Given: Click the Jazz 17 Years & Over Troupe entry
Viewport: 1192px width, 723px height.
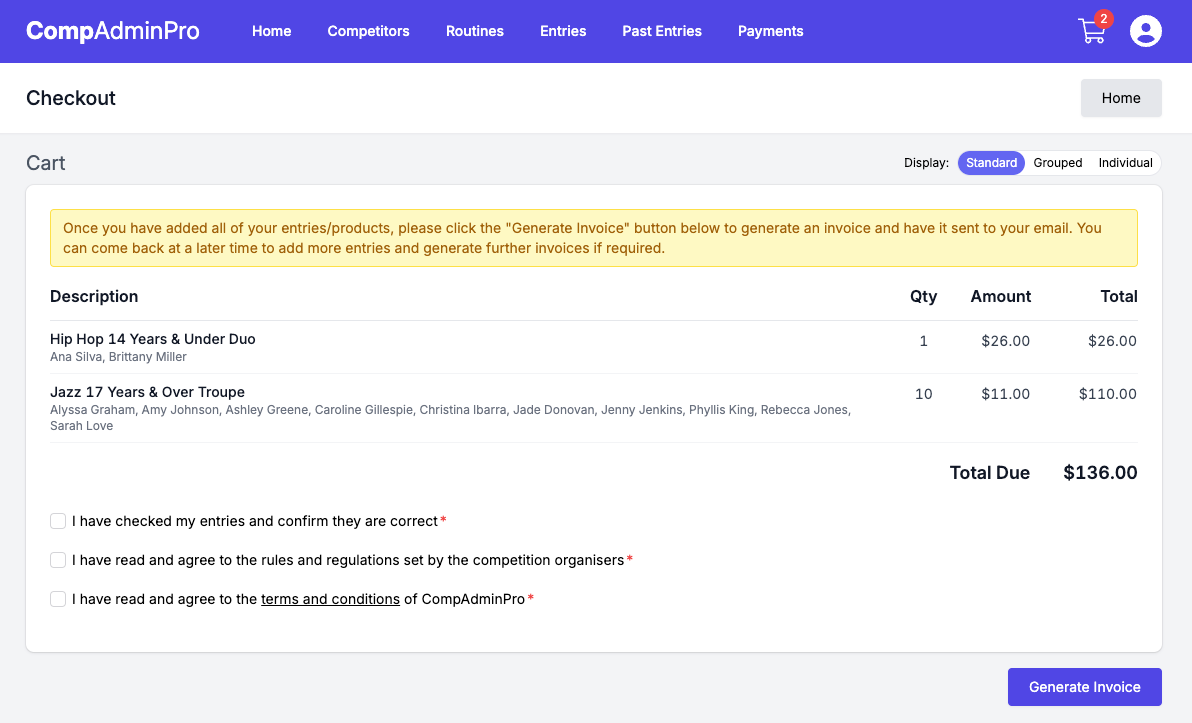Looking at the screenshot, I should [x=147, y=392].
